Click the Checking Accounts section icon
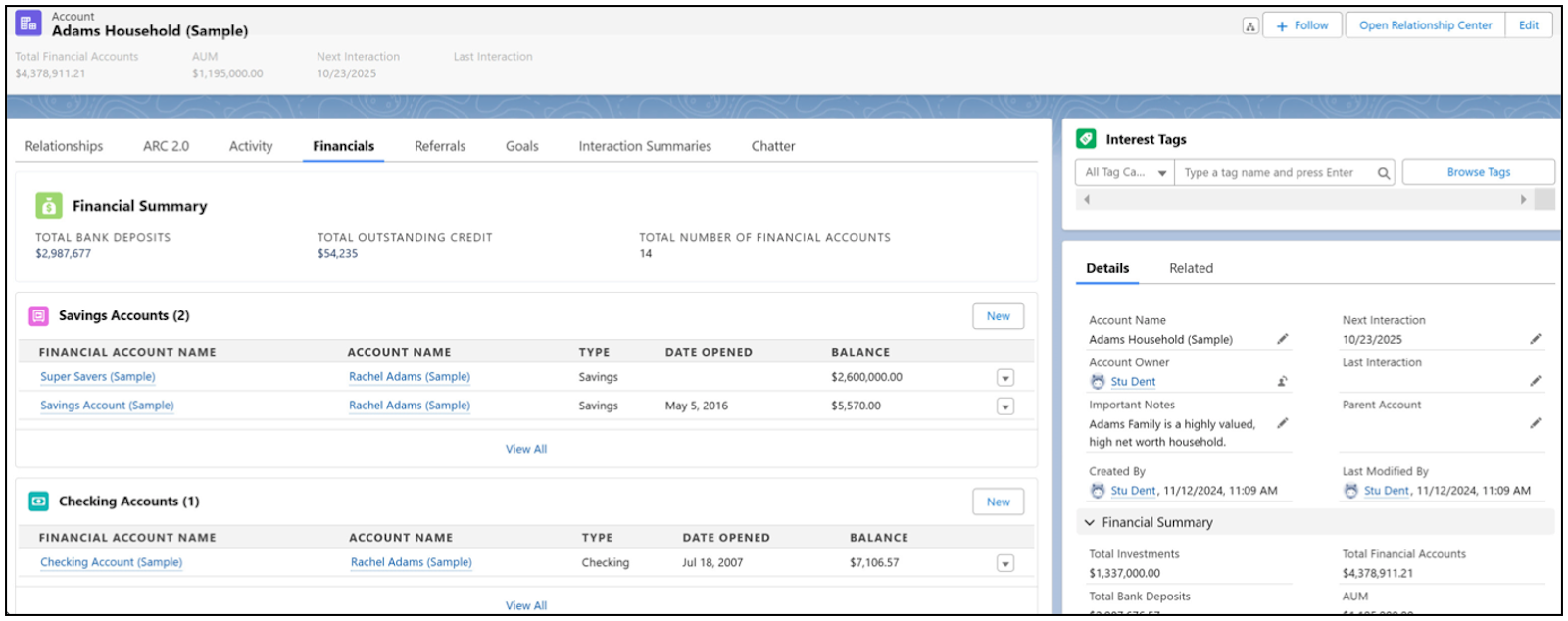 click(38, 502)
